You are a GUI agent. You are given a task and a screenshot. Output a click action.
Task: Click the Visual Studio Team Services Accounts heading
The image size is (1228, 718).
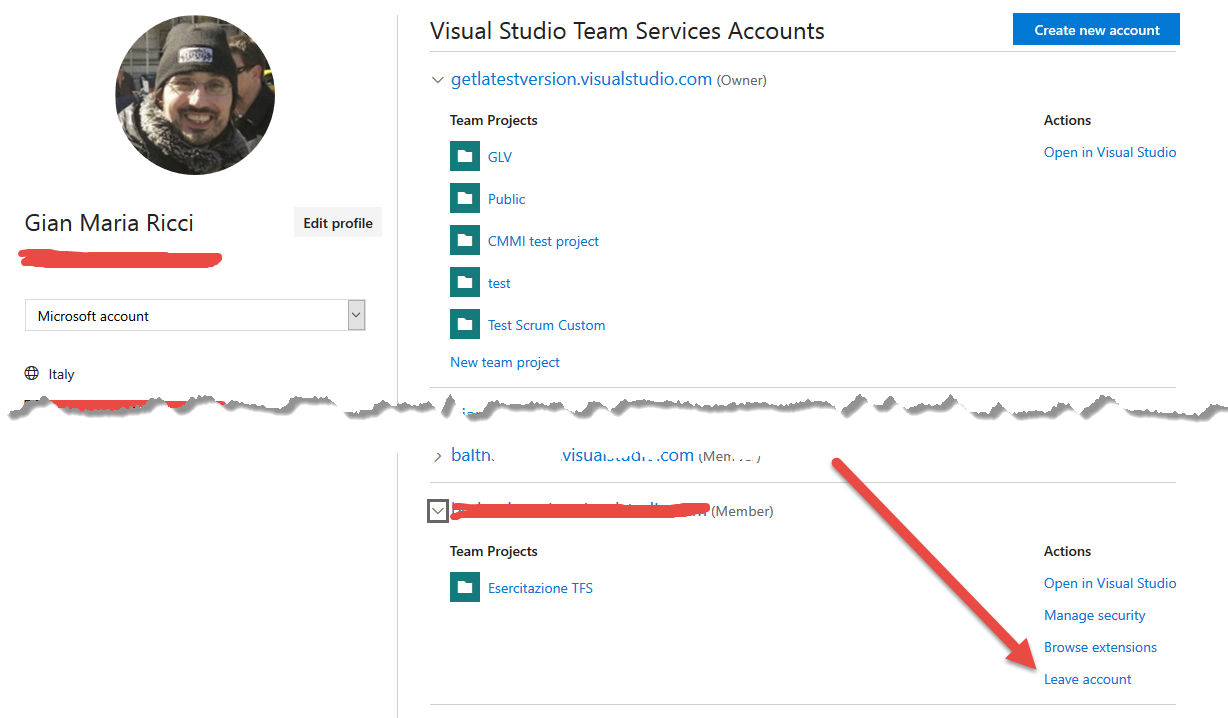[x=627, y=31]
